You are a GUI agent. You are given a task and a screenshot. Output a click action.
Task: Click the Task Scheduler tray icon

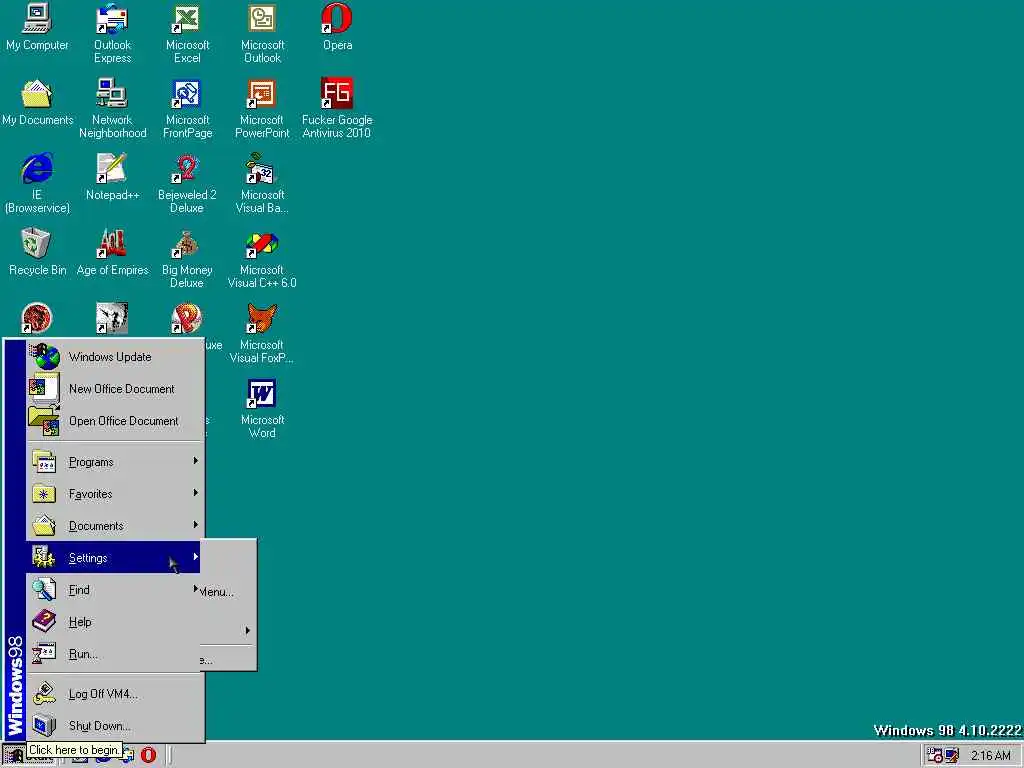pos(935,756)
